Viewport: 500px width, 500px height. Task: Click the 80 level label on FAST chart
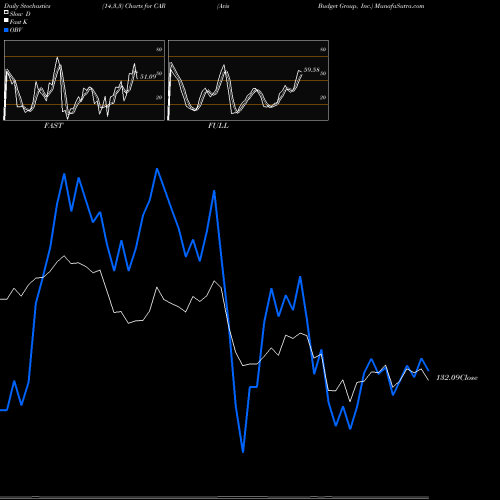click(x=159, y=49)
